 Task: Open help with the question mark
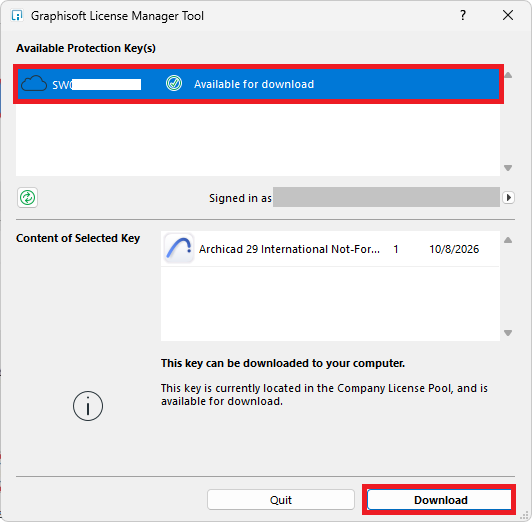(x=463, y=15)
